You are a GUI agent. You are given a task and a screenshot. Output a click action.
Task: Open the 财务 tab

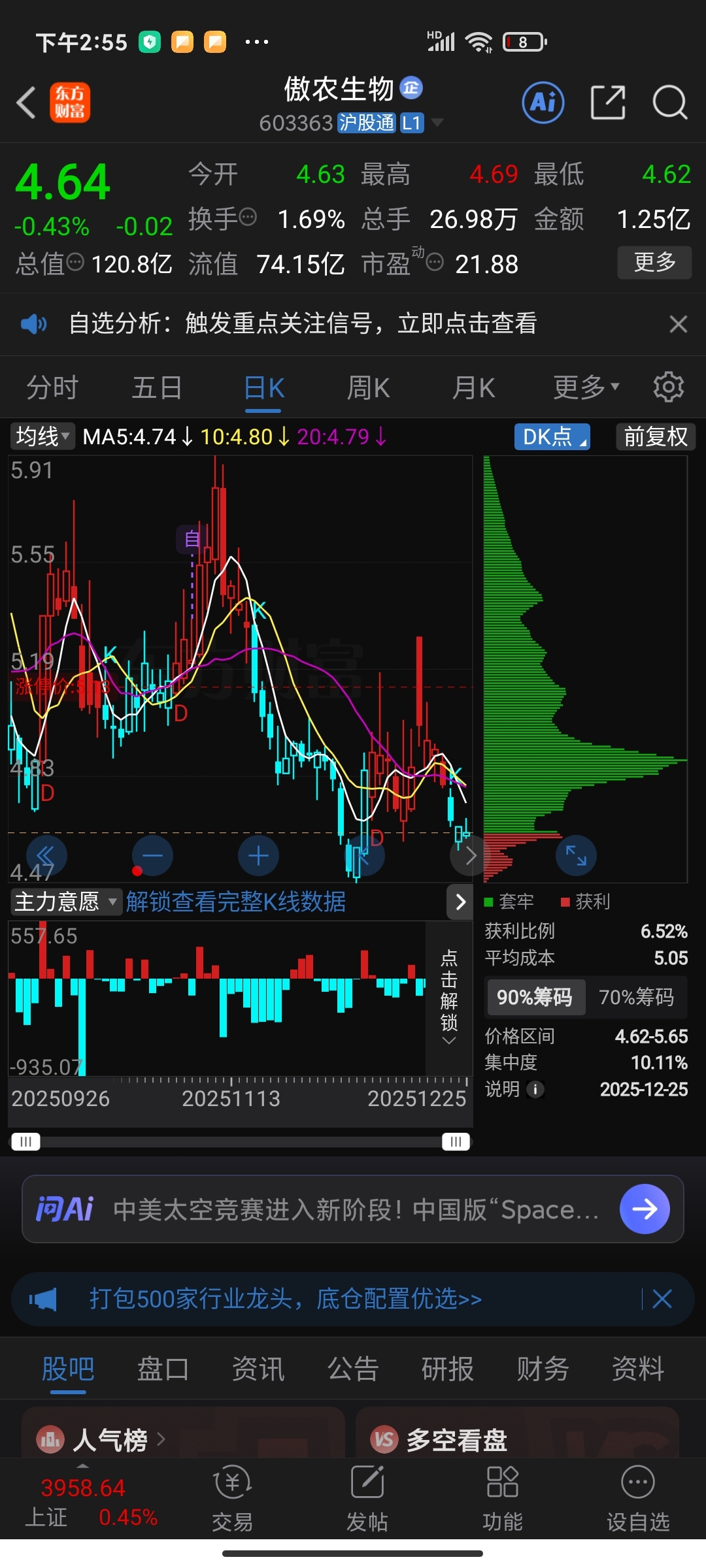(543, 1369)
